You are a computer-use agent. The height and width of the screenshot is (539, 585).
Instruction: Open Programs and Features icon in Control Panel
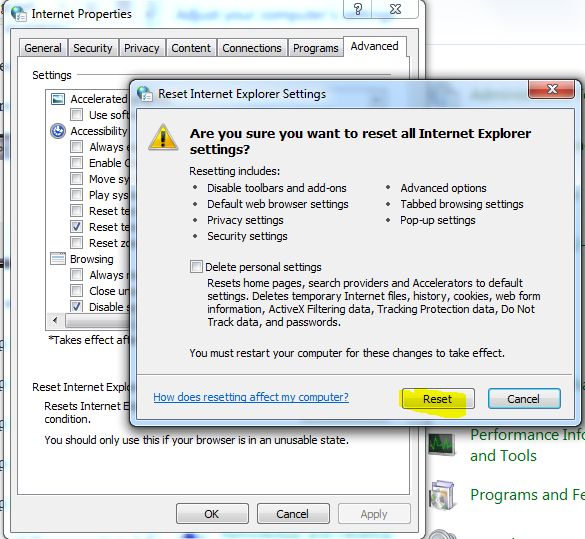click(442, 495)
